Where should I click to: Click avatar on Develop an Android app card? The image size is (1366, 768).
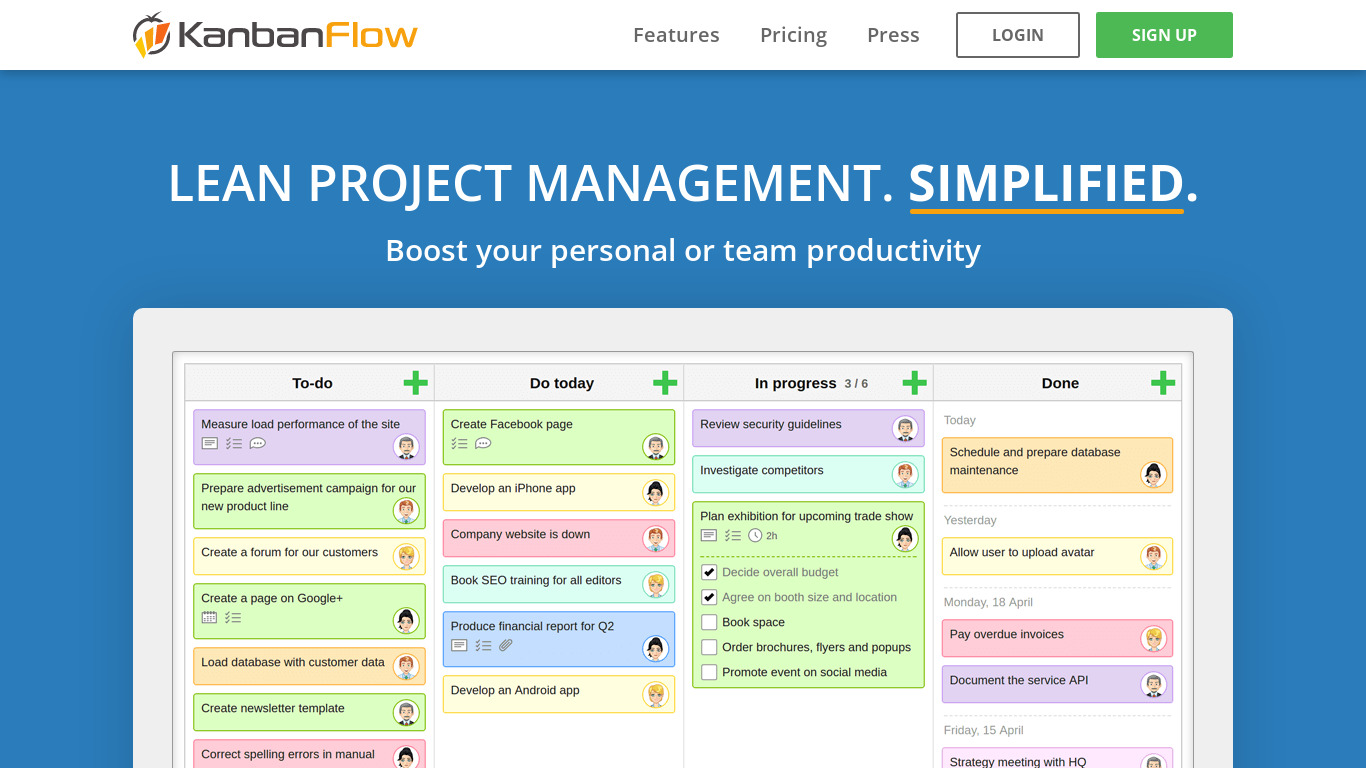click(x=655, y=695)
